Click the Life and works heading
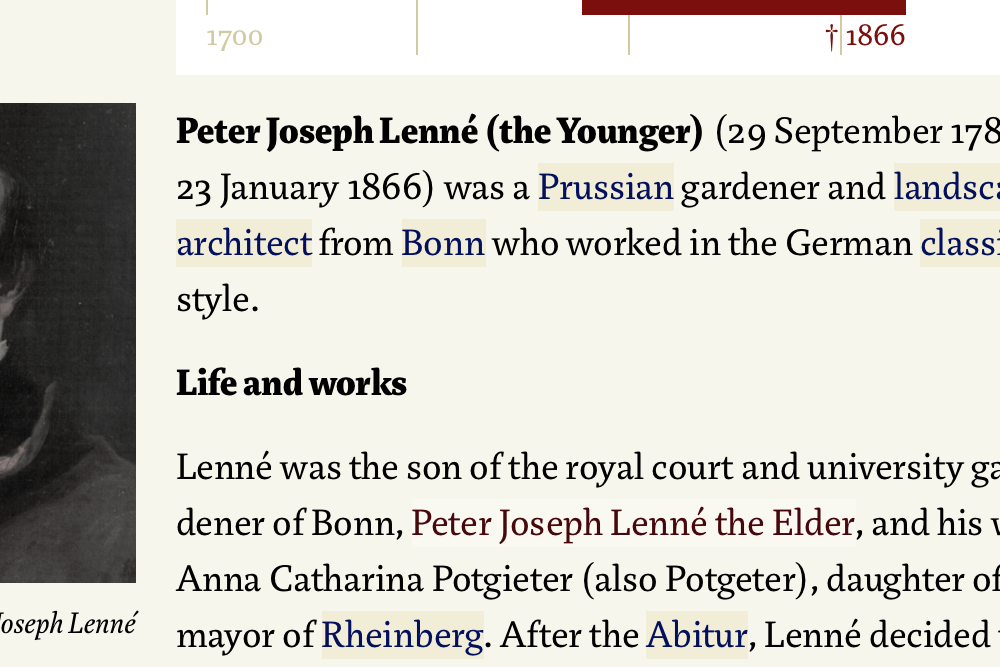The image size is (1000, 667). [x=291, y=383]
